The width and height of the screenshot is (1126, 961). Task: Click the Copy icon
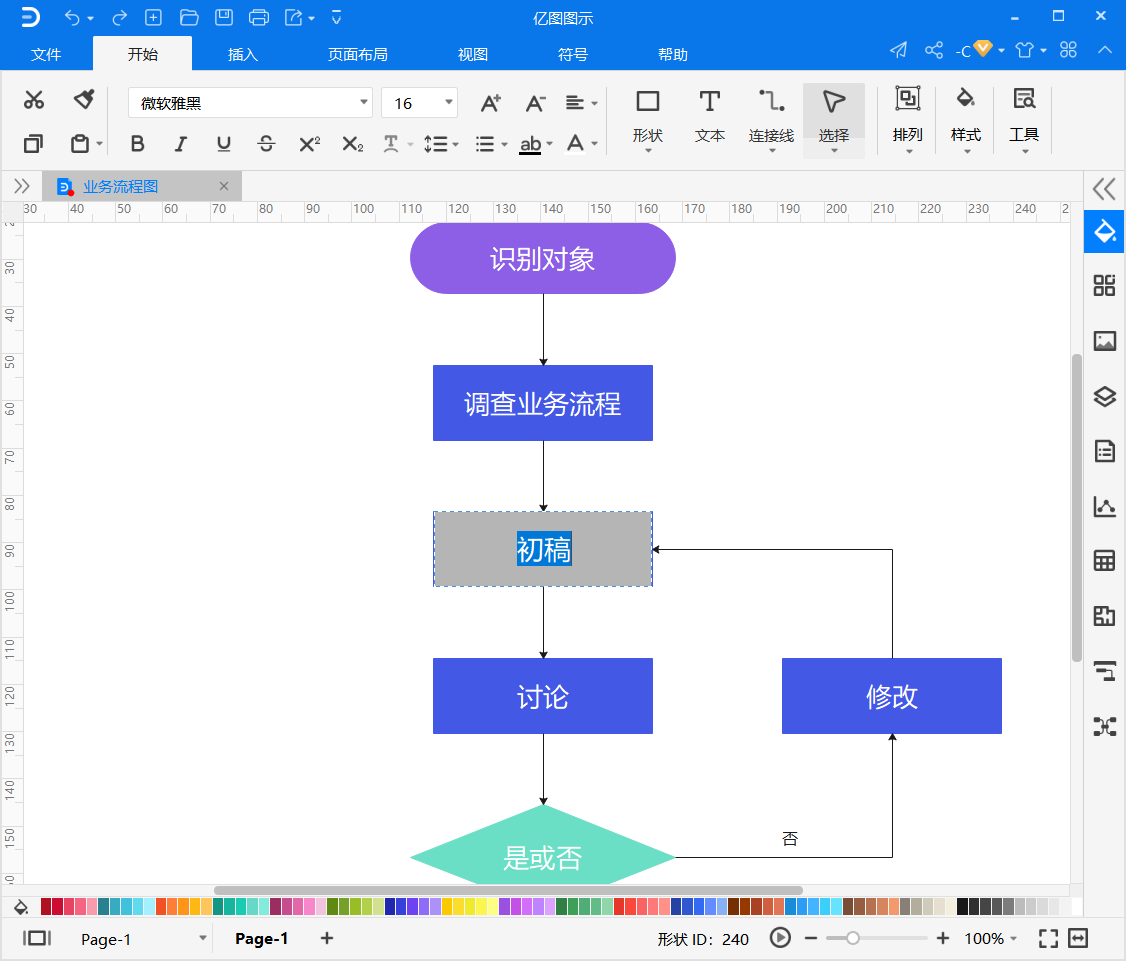coord(33,144)
